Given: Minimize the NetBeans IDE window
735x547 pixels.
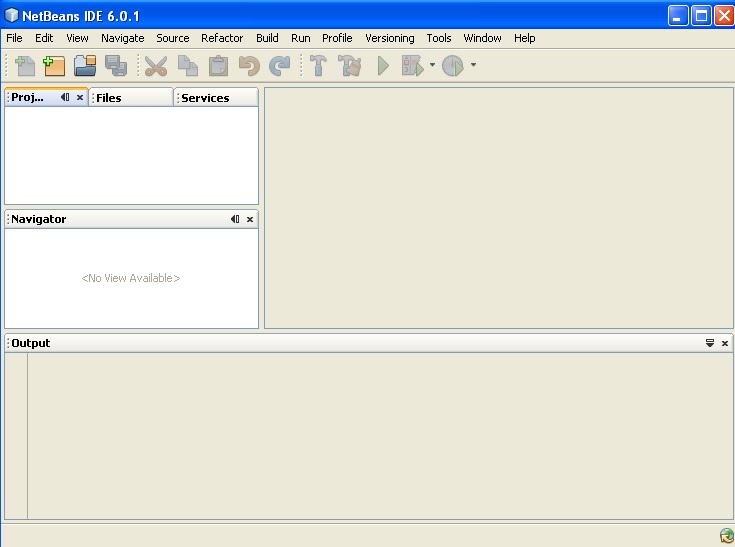Looking at the screenshot, I should pos(678,16).
